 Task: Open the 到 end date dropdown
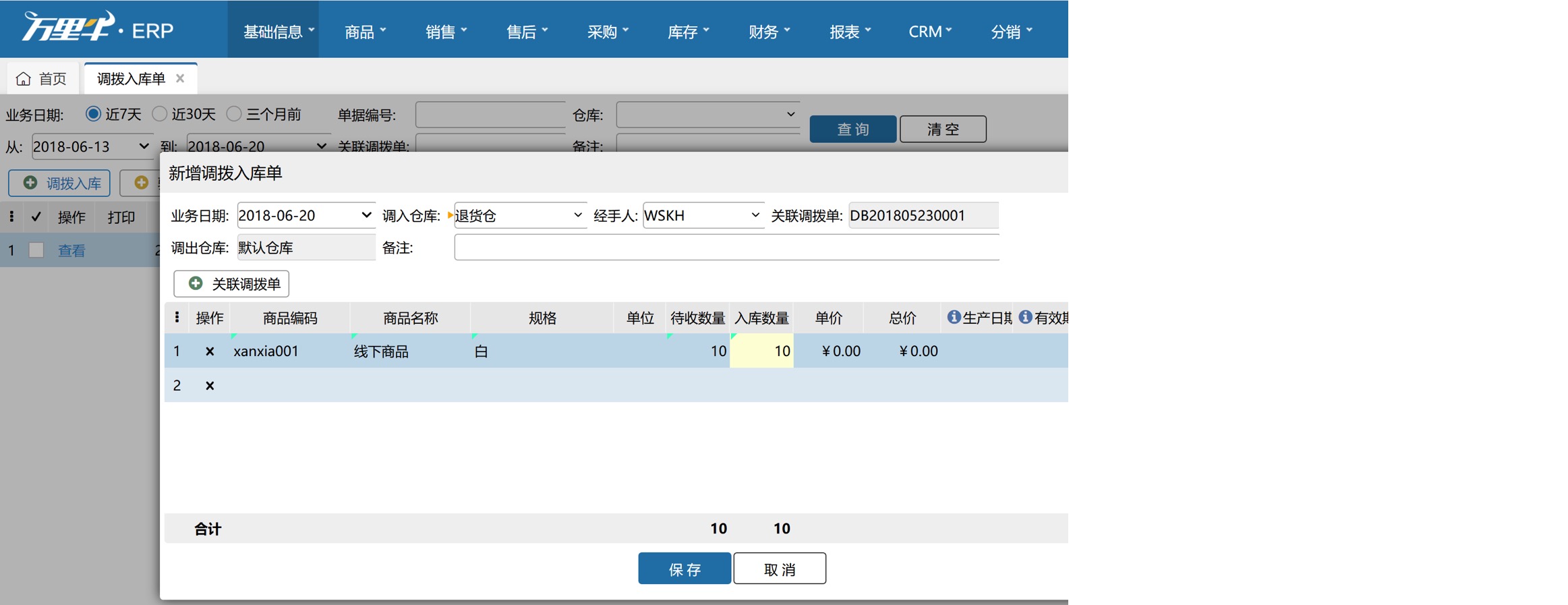coord(321,146)
